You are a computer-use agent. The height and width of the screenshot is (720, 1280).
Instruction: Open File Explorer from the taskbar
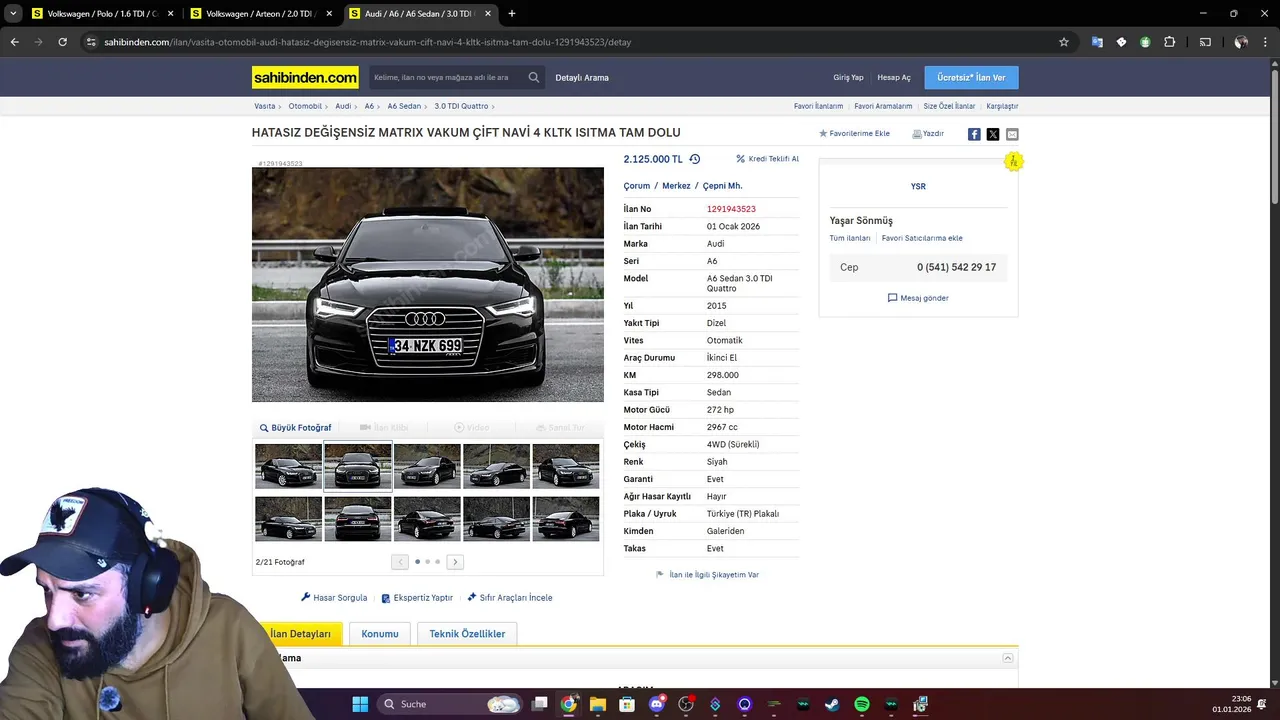(x=598, y=704)
